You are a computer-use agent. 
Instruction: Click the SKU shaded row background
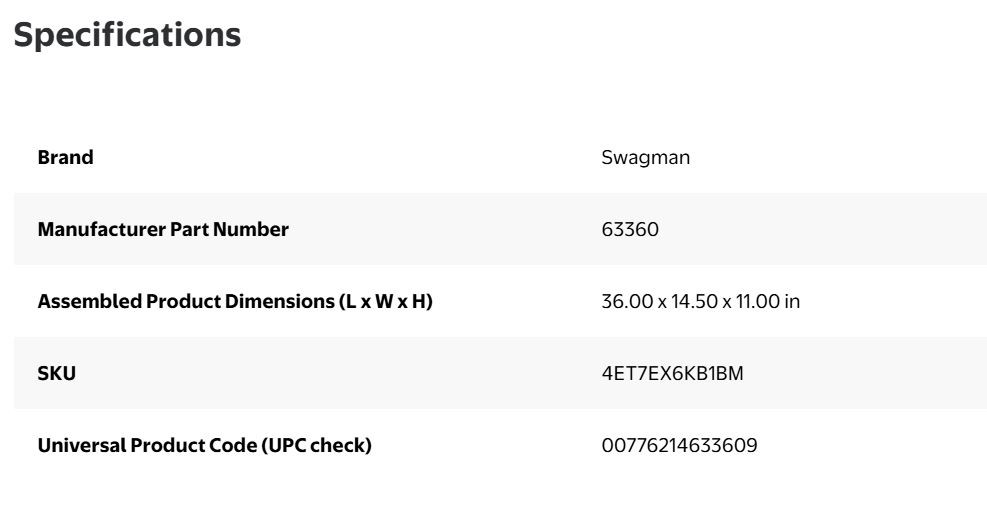(500, 373)
